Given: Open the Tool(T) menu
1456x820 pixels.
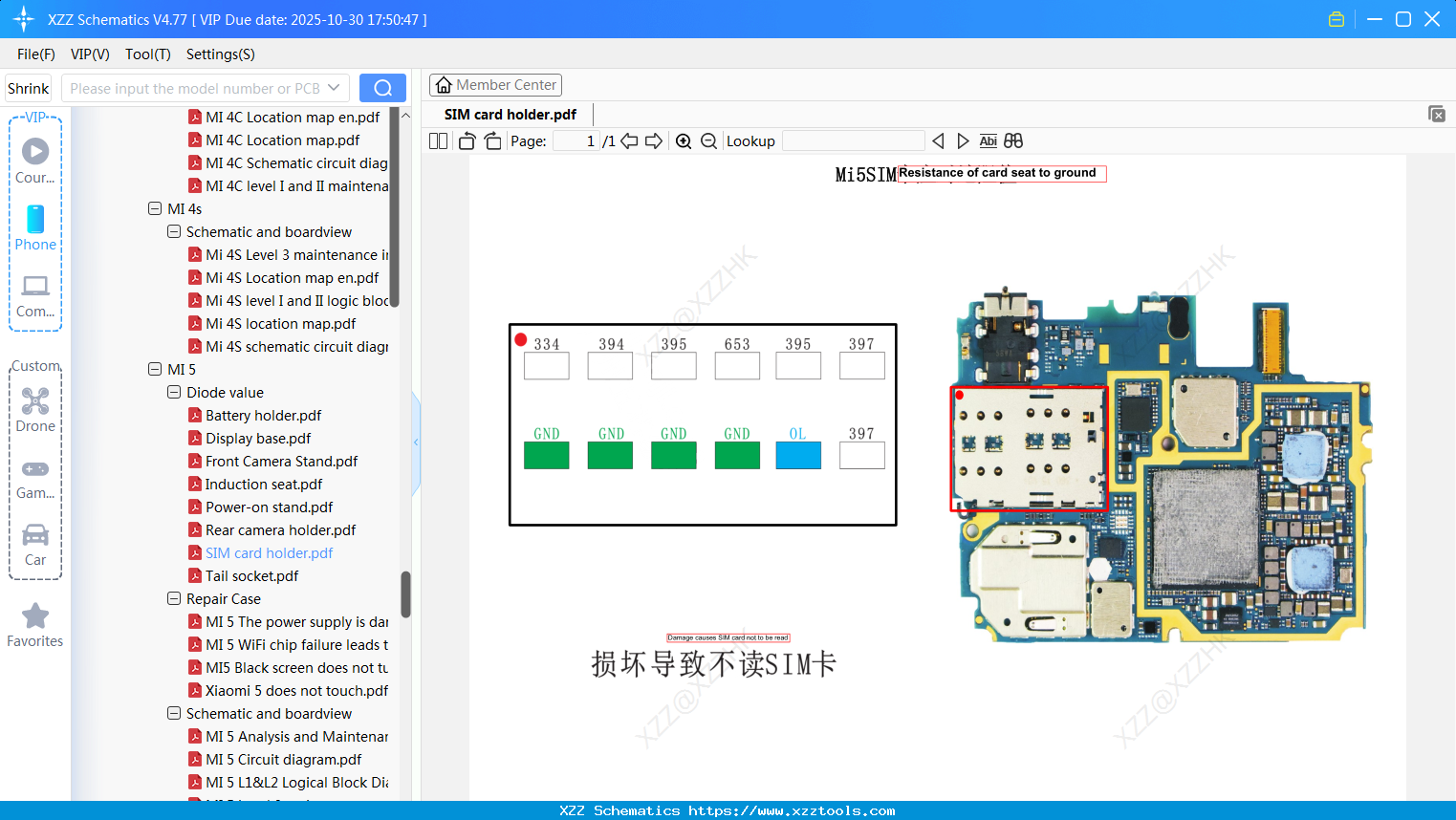Looking at the screenshot, I should point(148,54).
